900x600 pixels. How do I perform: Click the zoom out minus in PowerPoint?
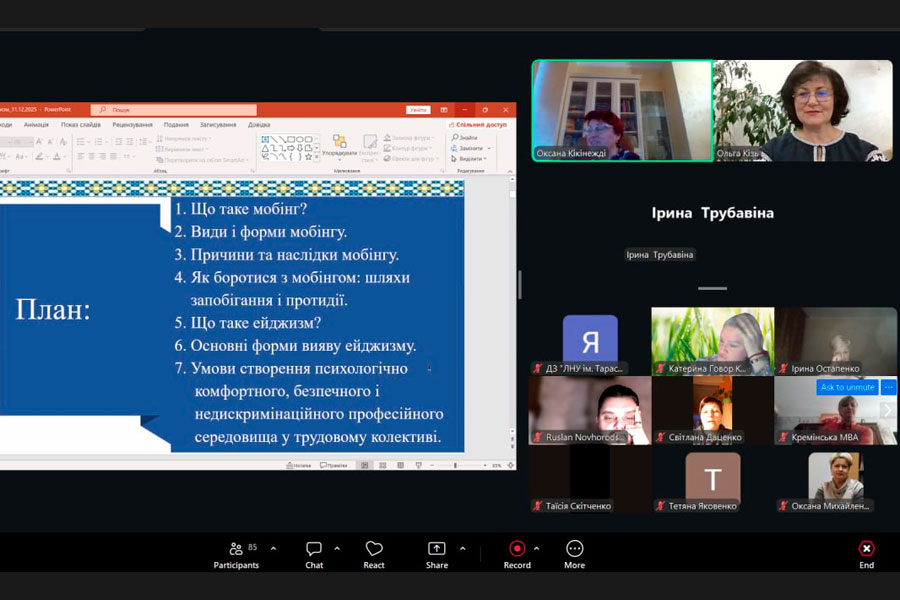pyautogui.click(x=432, y=465)
